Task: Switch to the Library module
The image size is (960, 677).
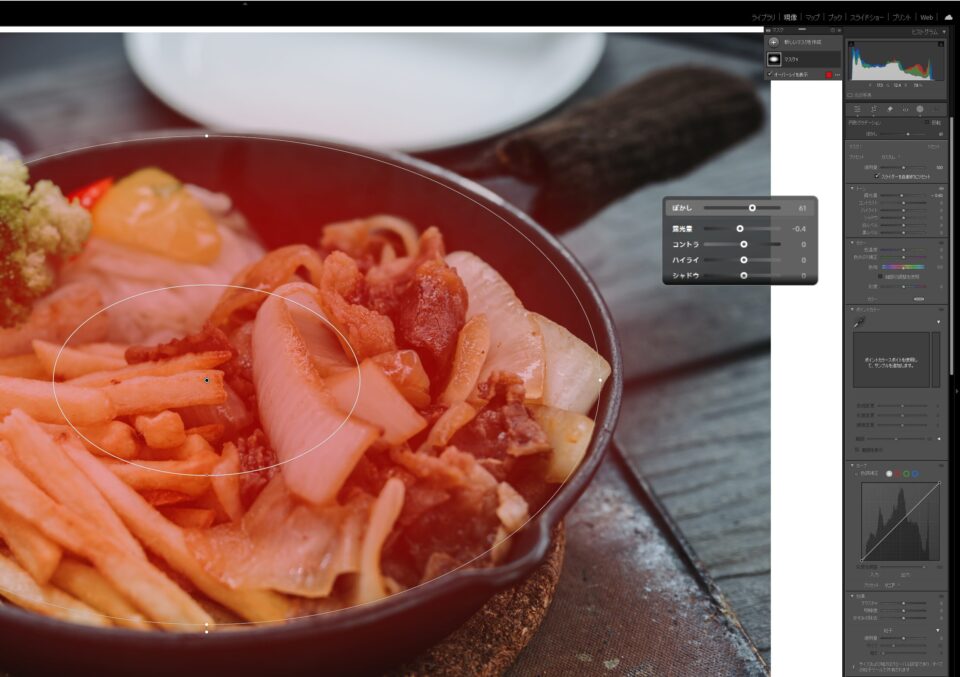Action: pos(764,17)
